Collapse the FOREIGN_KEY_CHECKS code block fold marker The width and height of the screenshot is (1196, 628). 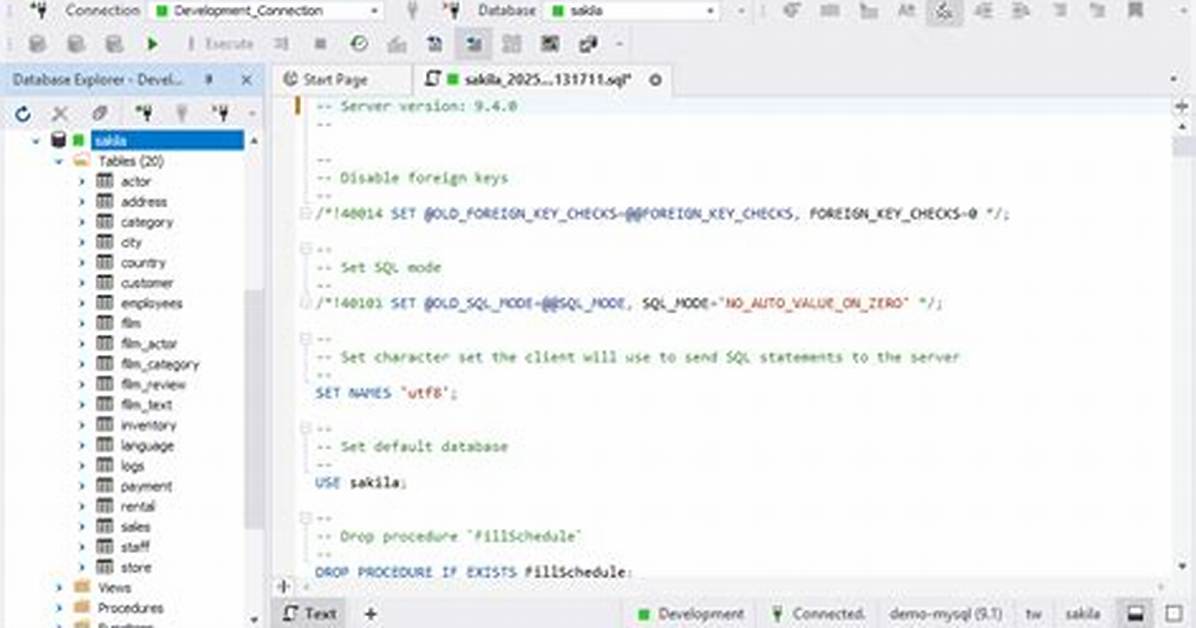(305, 214)
